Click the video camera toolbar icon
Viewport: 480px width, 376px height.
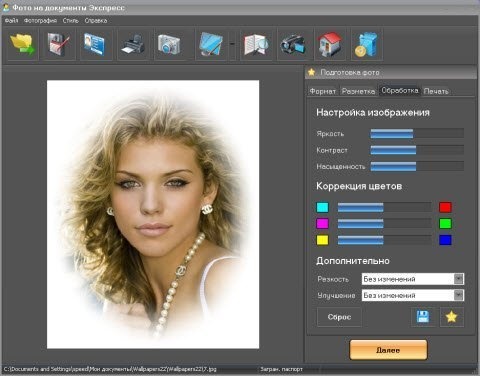tap(293, 44)
